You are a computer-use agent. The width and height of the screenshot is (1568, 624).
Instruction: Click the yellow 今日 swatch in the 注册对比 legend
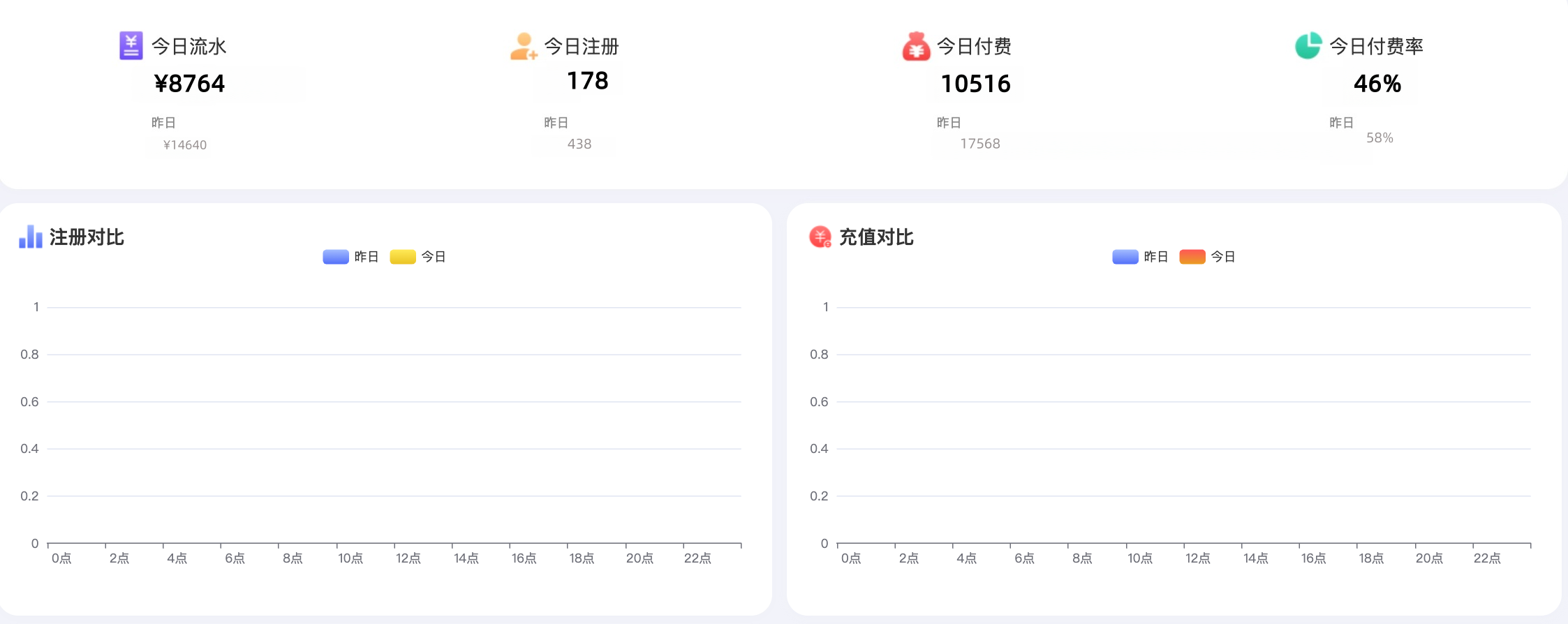[403, 257]
